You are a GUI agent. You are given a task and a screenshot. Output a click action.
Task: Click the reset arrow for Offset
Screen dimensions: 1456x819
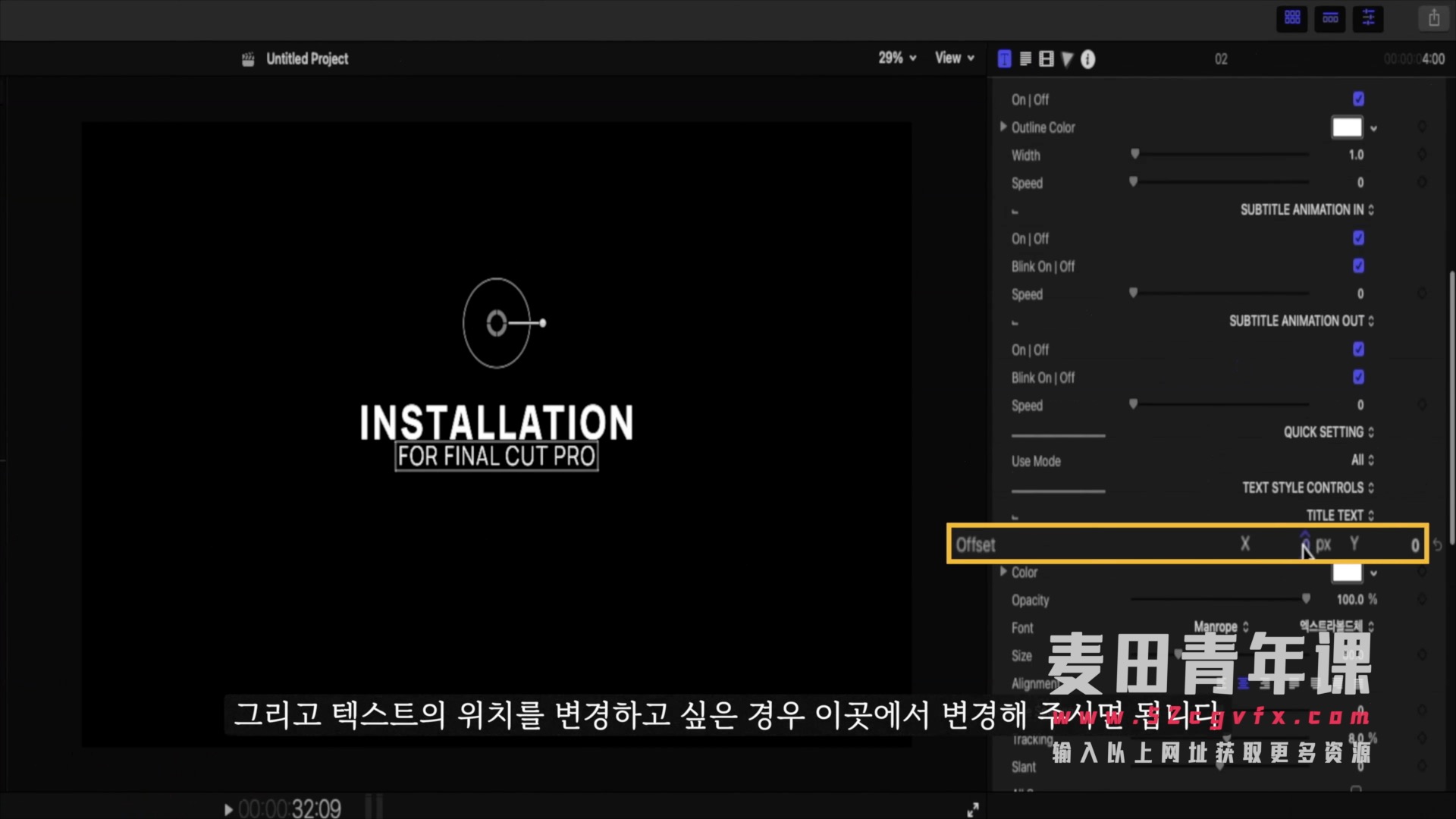tap(1438, 544)
